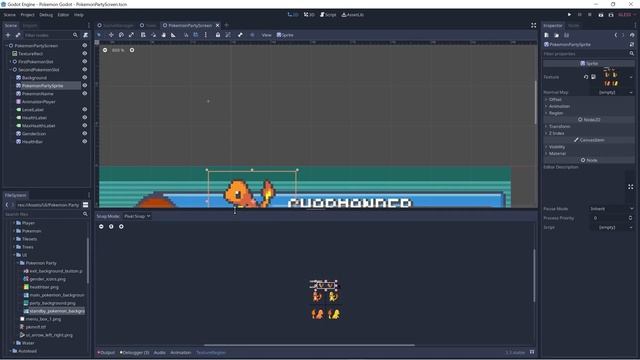Screen dimensions: 640x360
Task: Save the current resource in Inspector
Action: coord(567,36)
